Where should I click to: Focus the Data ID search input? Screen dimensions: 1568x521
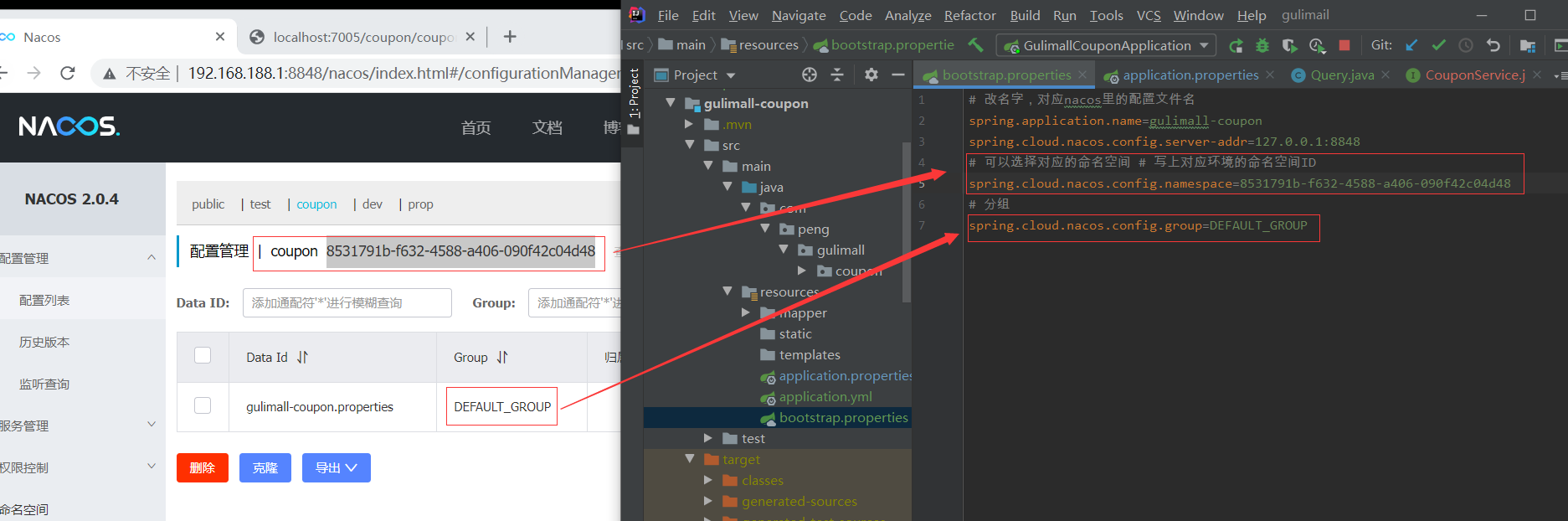[x=347, y=302]
